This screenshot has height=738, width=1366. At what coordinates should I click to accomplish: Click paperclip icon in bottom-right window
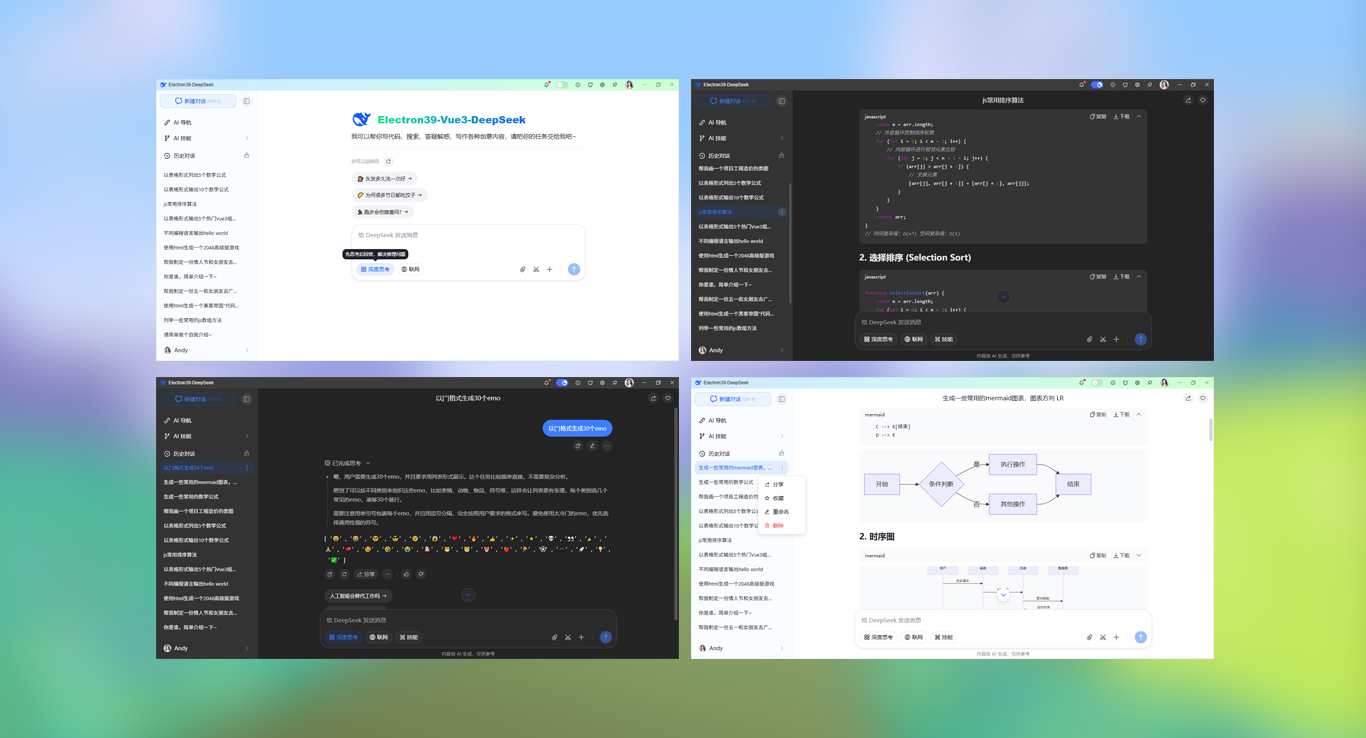[x=1090, y=637]
